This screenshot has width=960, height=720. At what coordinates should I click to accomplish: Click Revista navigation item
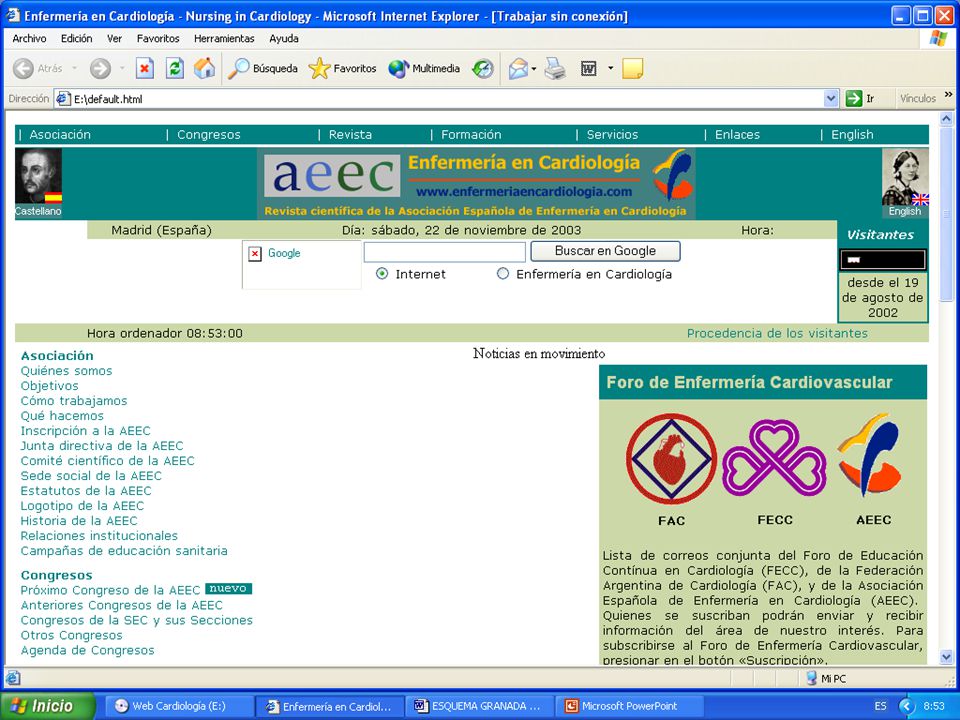click(x=350, y=135)
